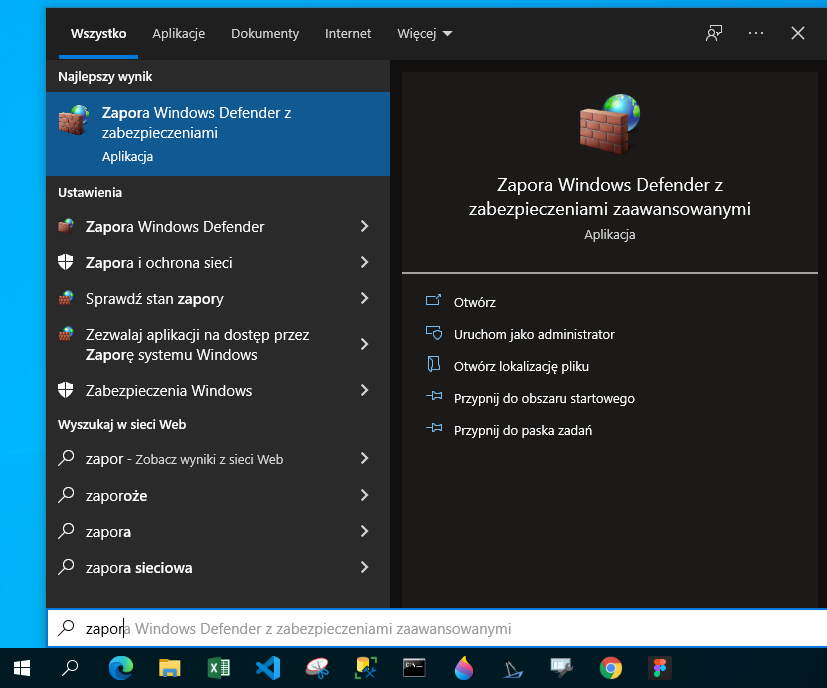Click the large firewall icon in preview pane
This screenshot has height=688, width=827.
click(610, 123)
